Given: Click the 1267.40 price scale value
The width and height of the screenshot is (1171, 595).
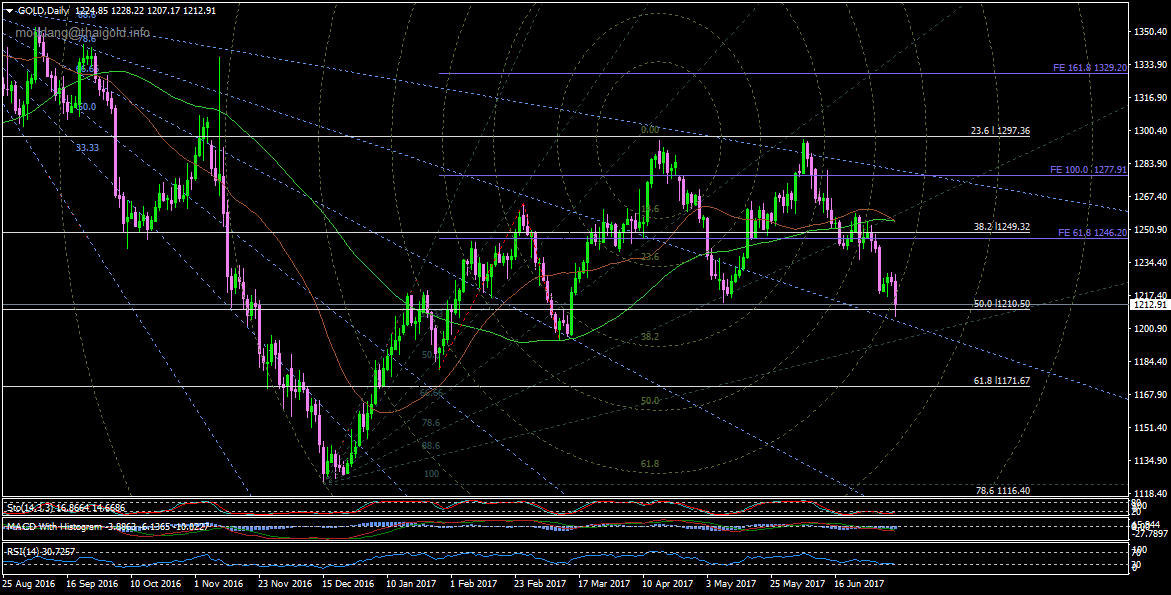Looking at the screenshot, I should coord(1150,196).
